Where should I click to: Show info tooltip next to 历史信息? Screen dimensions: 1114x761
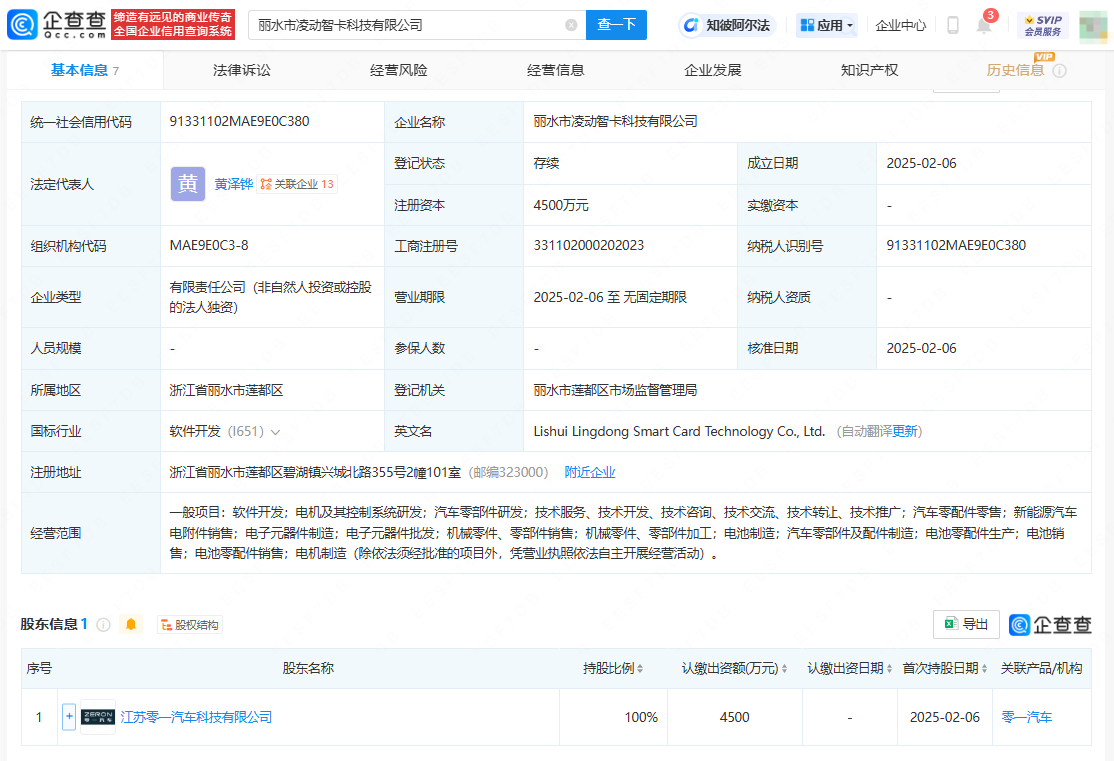pos(1059,71)
